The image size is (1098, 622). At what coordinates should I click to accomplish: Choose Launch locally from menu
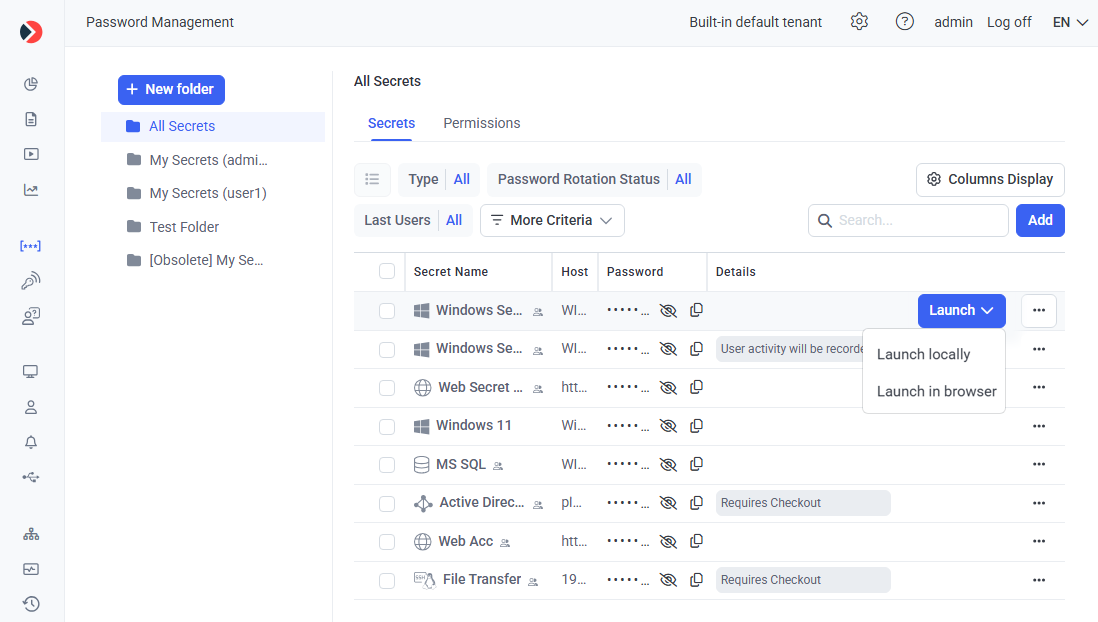click(x=923, y=354)
